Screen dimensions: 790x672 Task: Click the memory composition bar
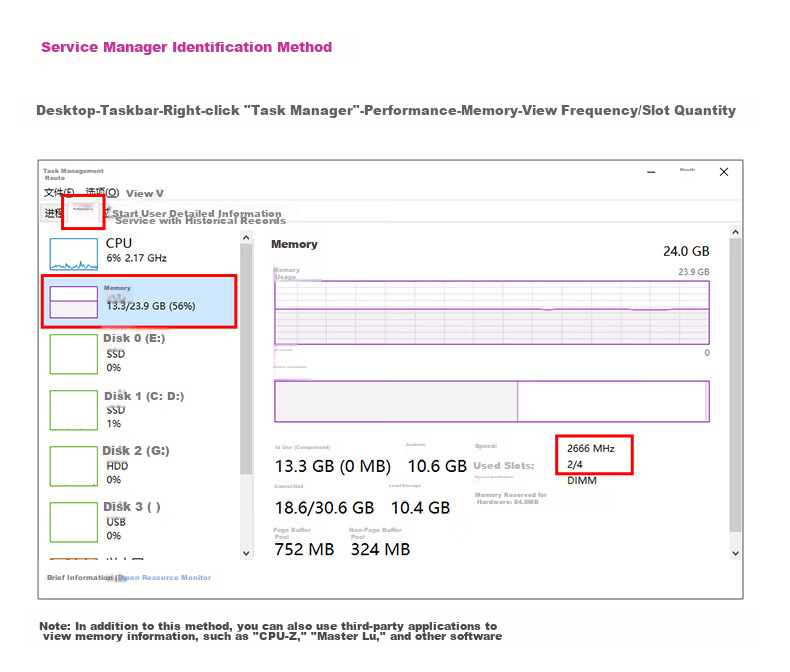tap(492, 401)
